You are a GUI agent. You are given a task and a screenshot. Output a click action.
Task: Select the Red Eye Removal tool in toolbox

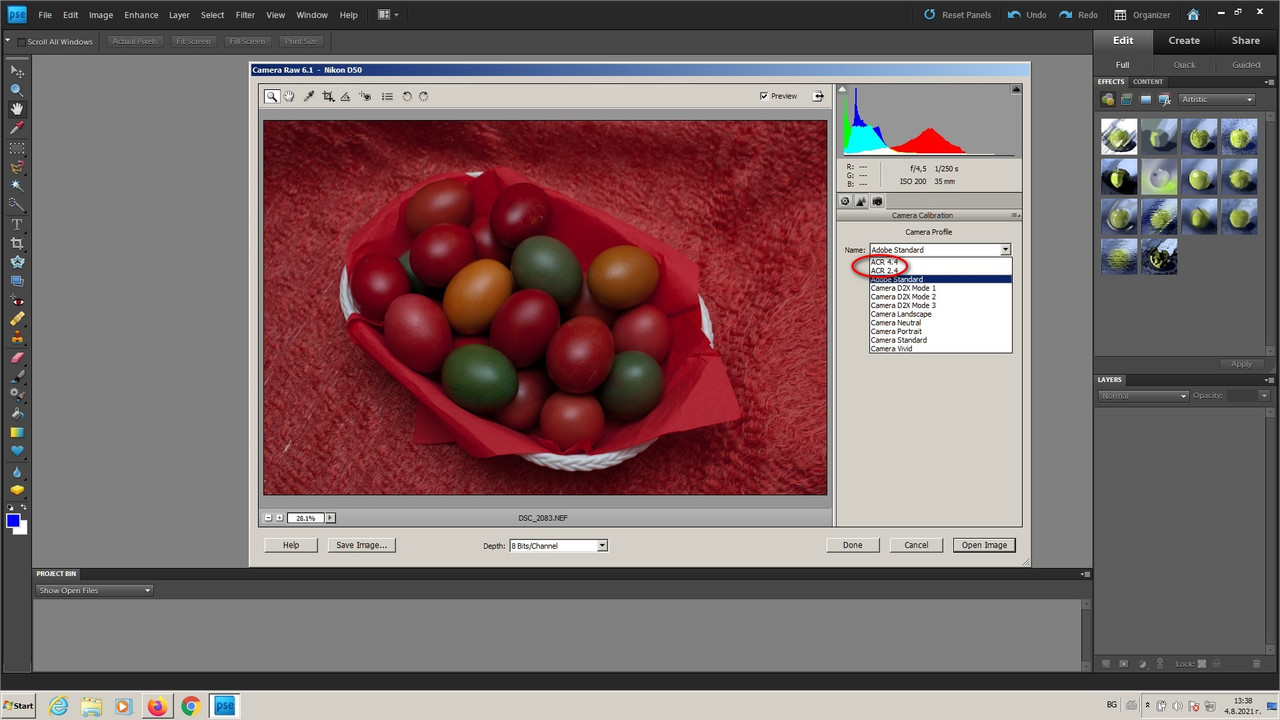click(x=17, y=300)
